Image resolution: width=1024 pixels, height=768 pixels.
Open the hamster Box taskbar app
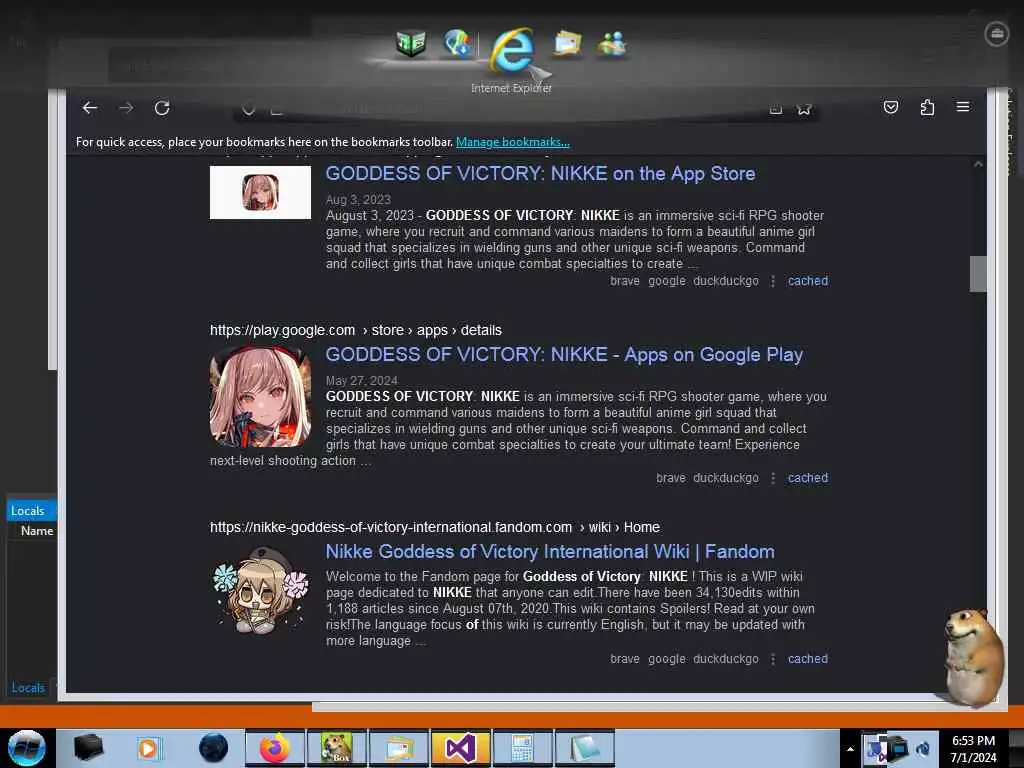tap(337, 748)
